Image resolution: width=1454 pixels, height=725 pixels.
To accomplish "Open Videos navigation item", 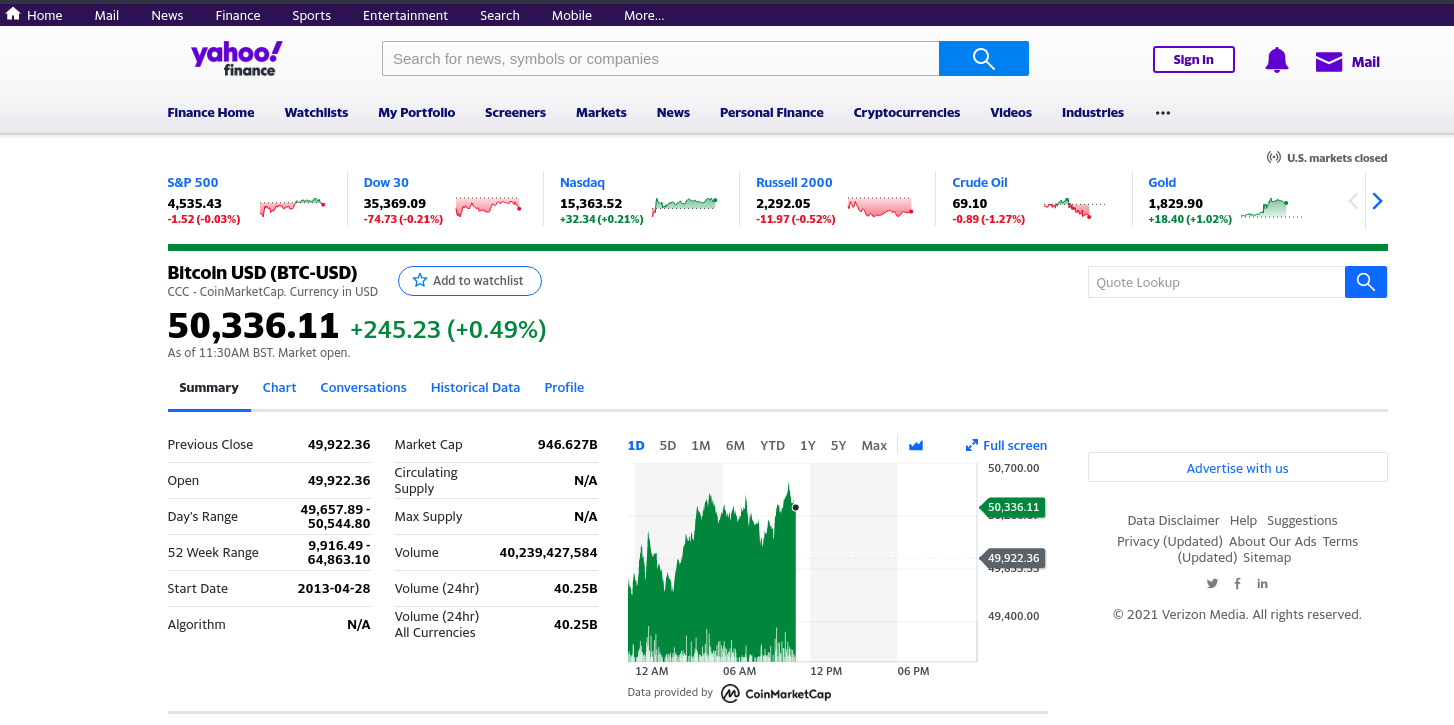I will click(x=1011, y=113).
